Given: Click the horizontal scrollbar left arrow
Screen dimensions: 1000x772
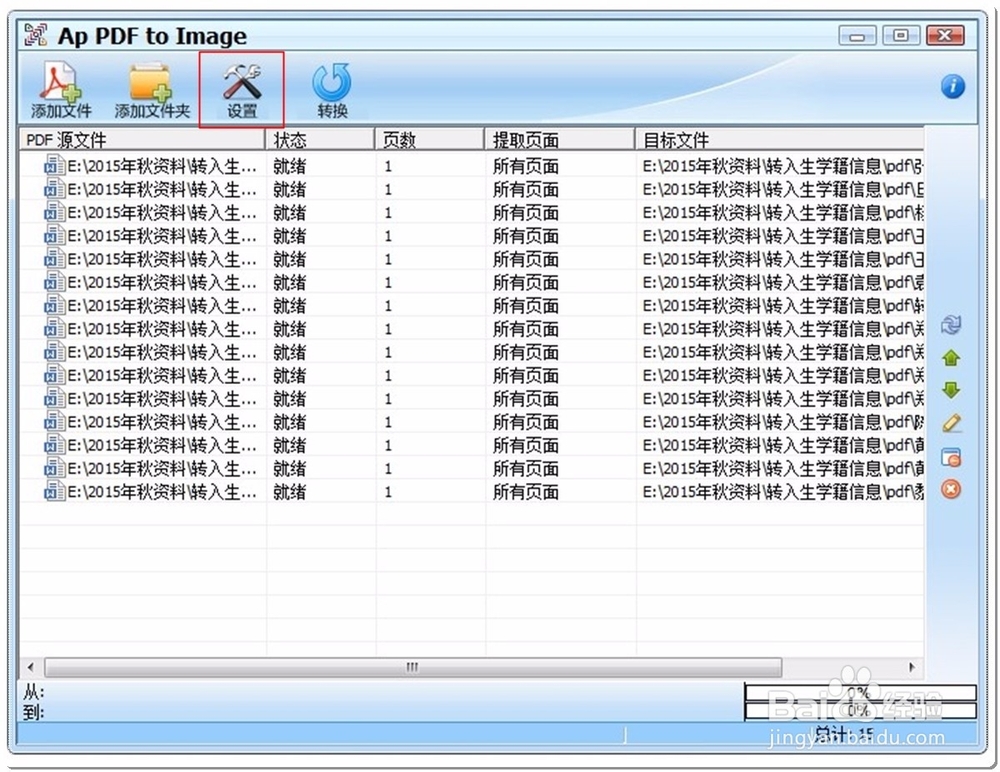Looking at the screenshot, I should 31,667.
